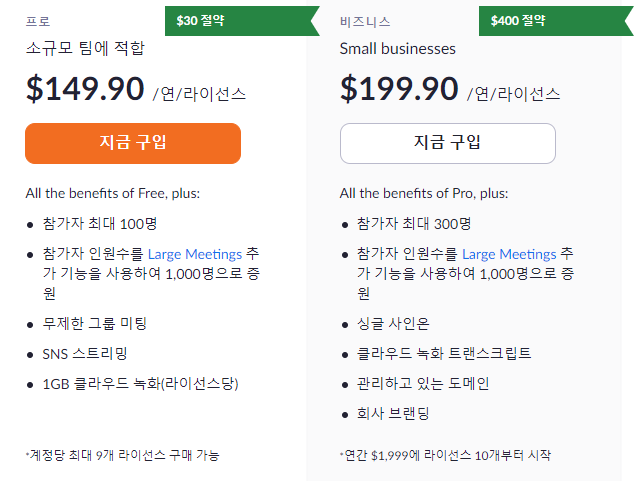The image size is (638, 481).
Task: Click the $149.90 price text
Action: click(85, 89)
